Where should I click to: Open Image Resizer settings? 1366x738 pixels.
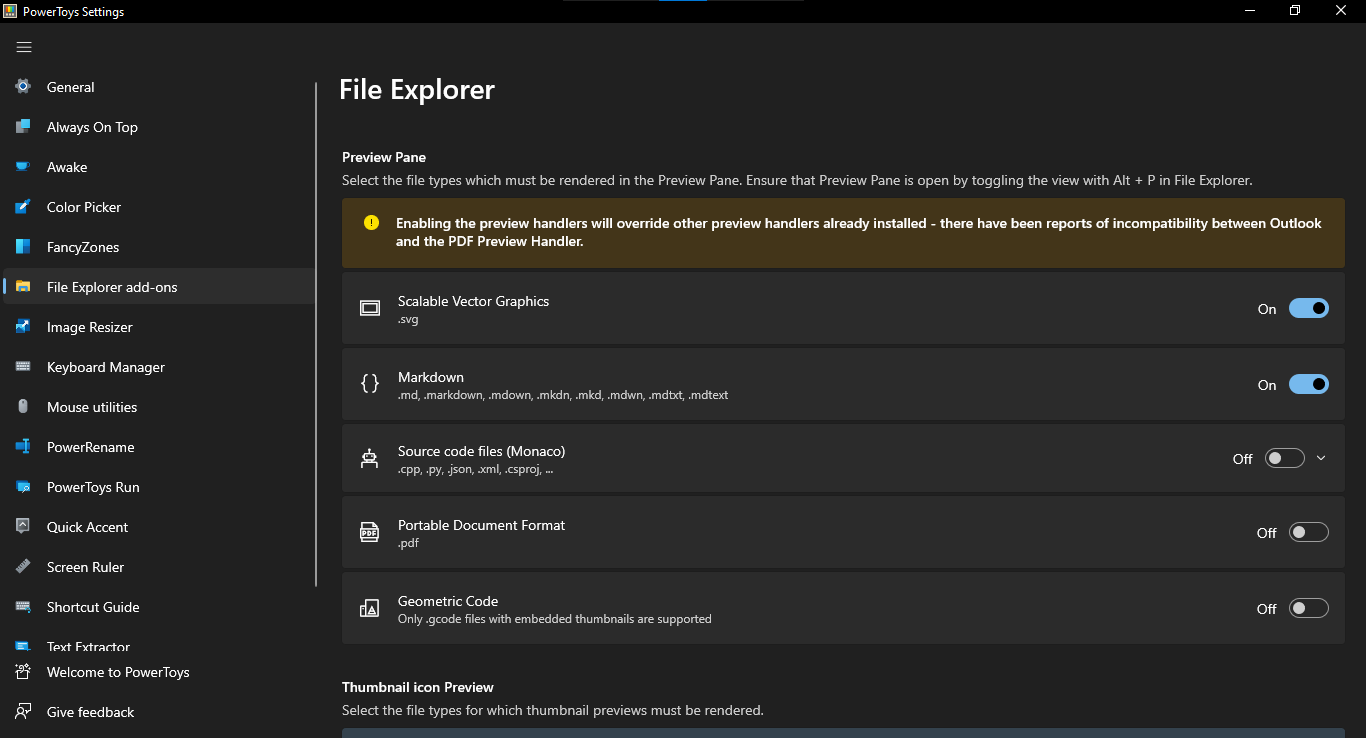click(159, 327)
